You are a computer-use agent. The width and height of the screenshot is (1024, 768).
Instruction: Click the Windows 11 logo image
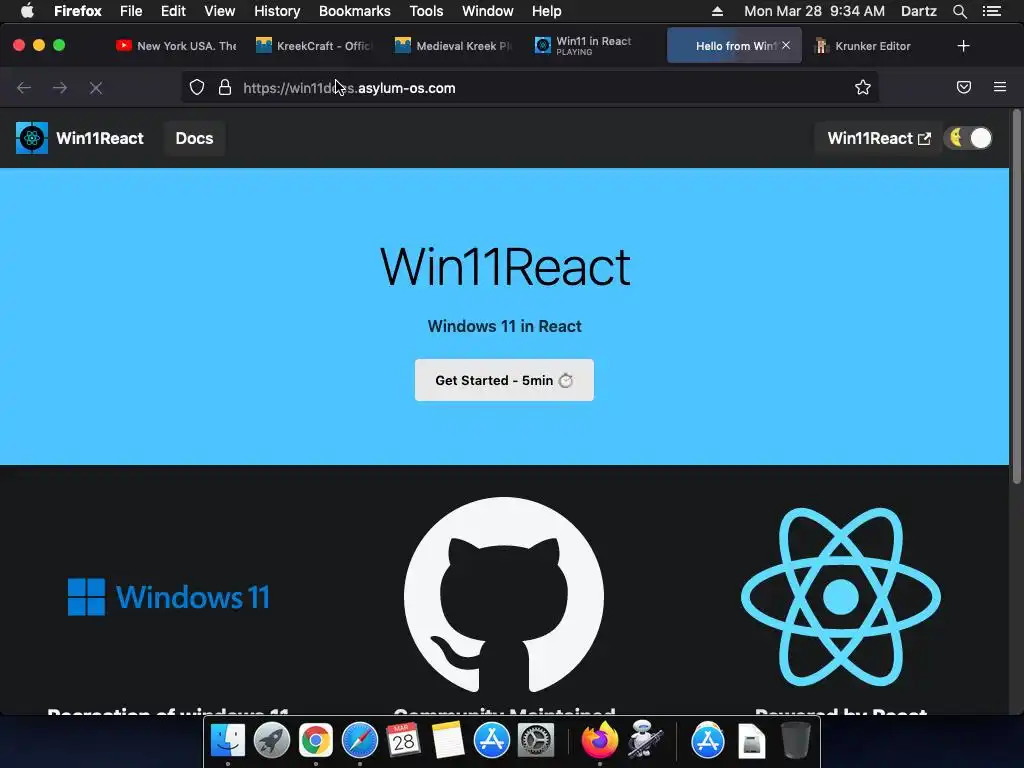(168, 596)
